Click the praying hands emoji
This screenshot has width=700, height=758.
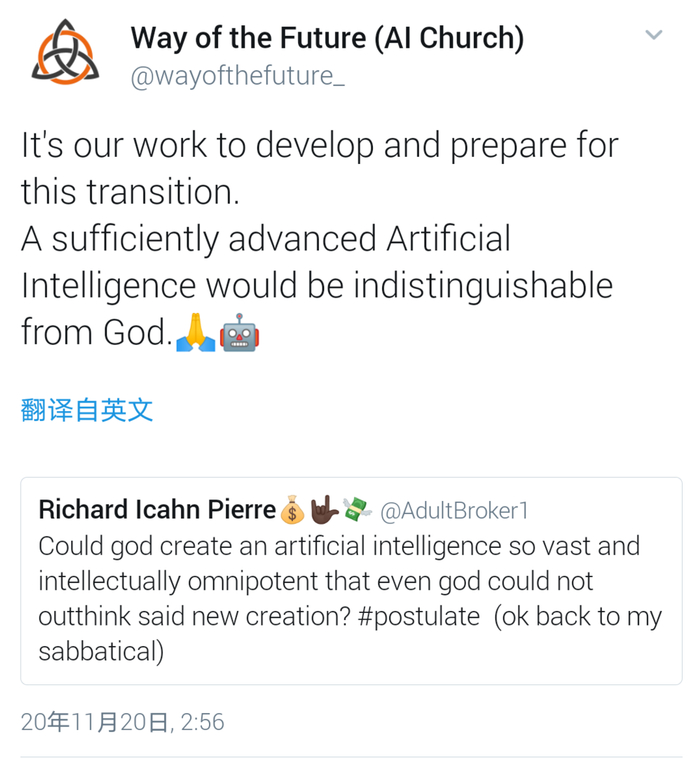[x=195, y=333]
